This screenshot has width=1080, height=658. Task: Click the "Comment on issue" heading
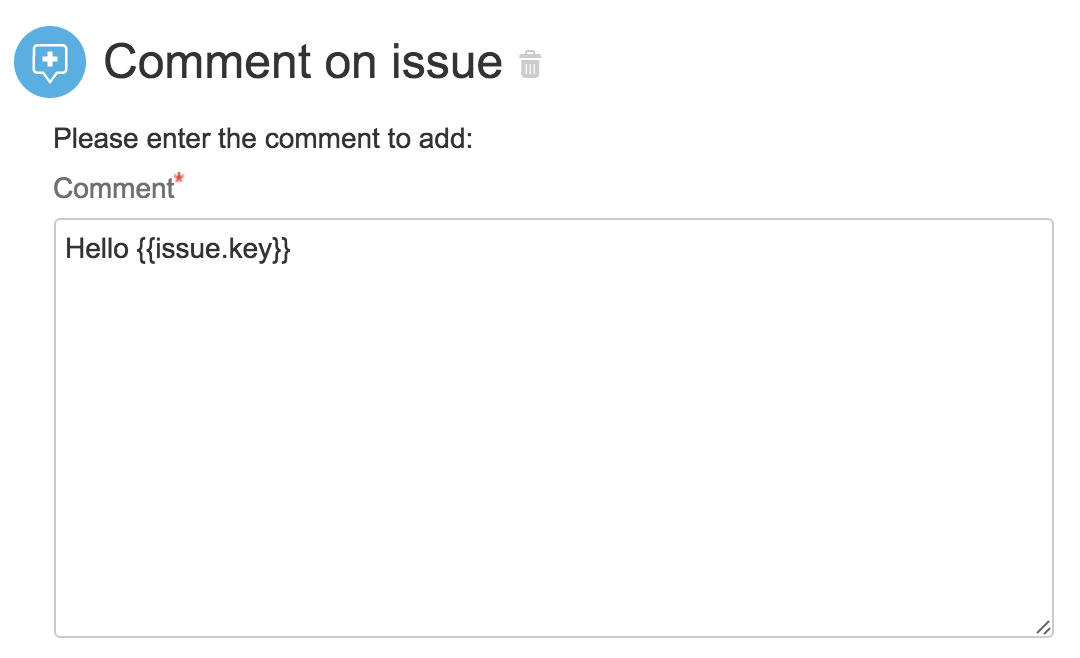tap(302, 62)
